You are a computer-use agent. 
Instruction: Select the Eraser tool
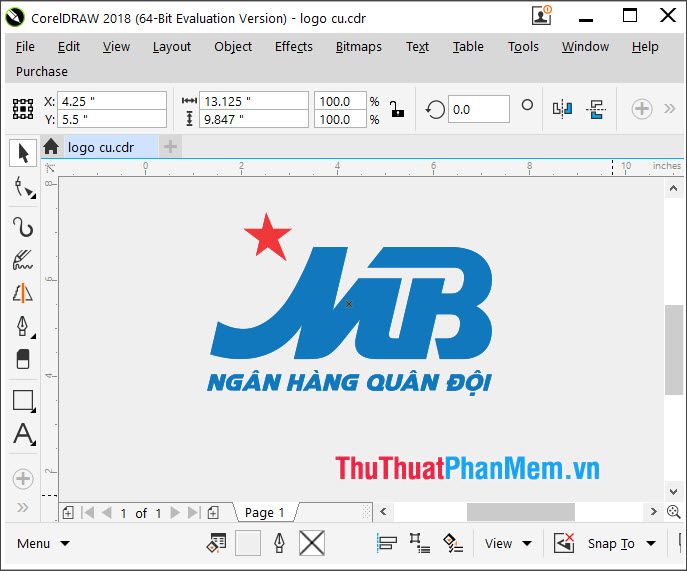pyautogui.click(x=23, y=359)
